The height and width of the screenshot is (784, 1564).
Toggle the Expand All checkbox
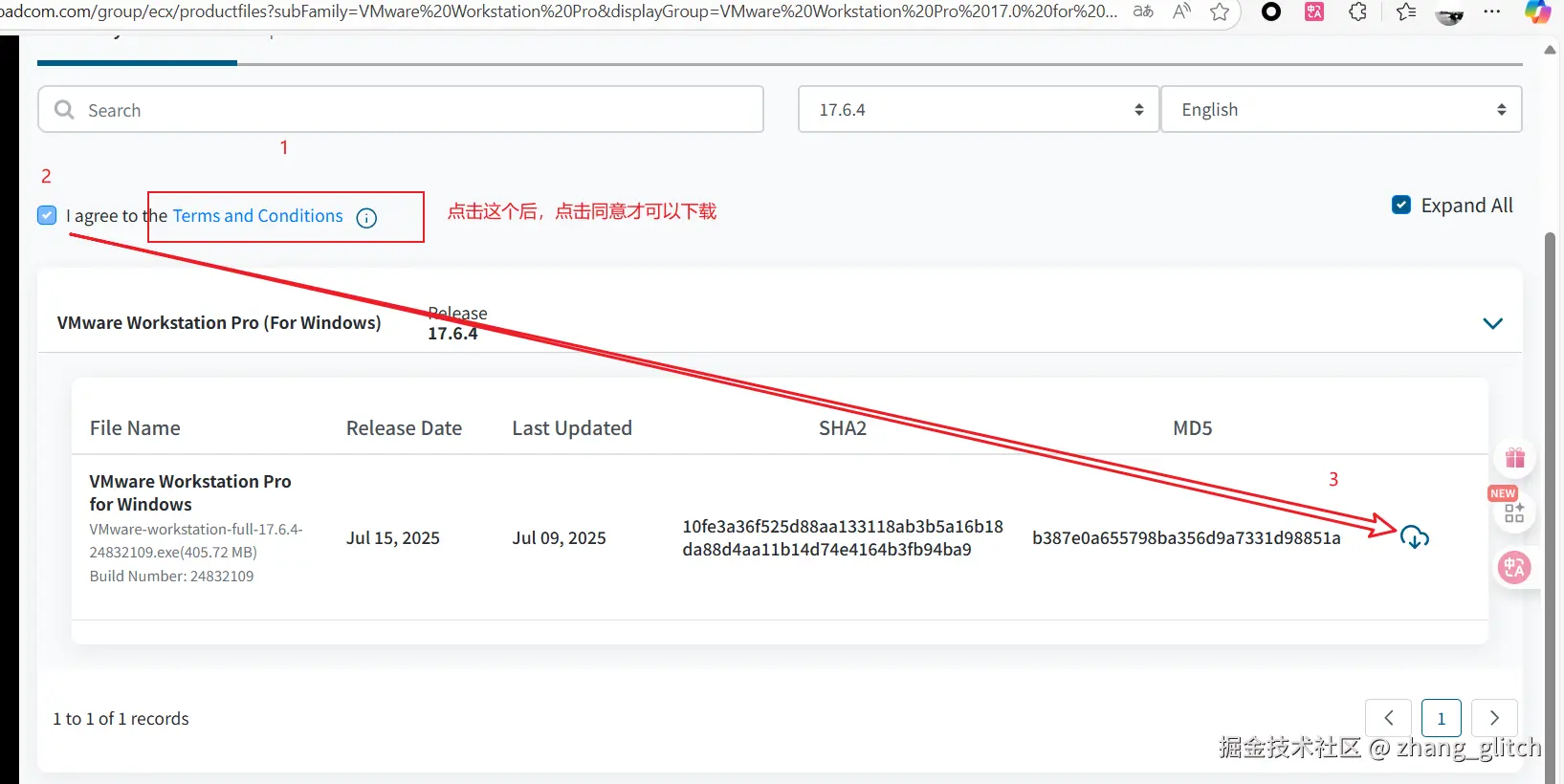[1401, 205]
